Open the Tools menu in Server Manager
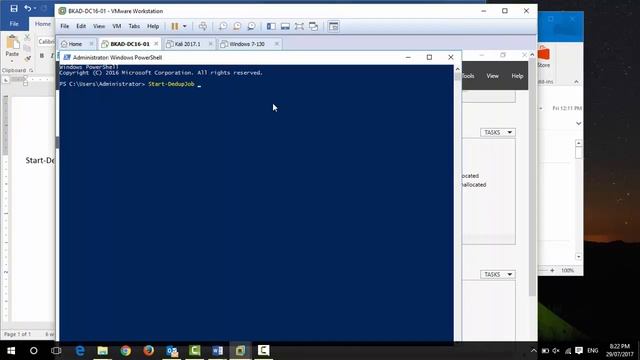The height and width of the screenshot is (360, 640). [x=468, y=76]
